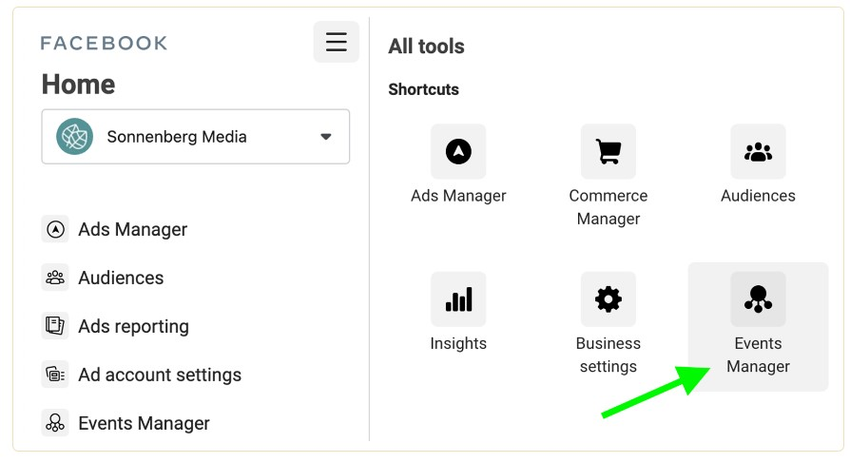The width and height of the screenshot is (850, 461).
Task: Click the account dropdown arrow
Action: (325, 137)
